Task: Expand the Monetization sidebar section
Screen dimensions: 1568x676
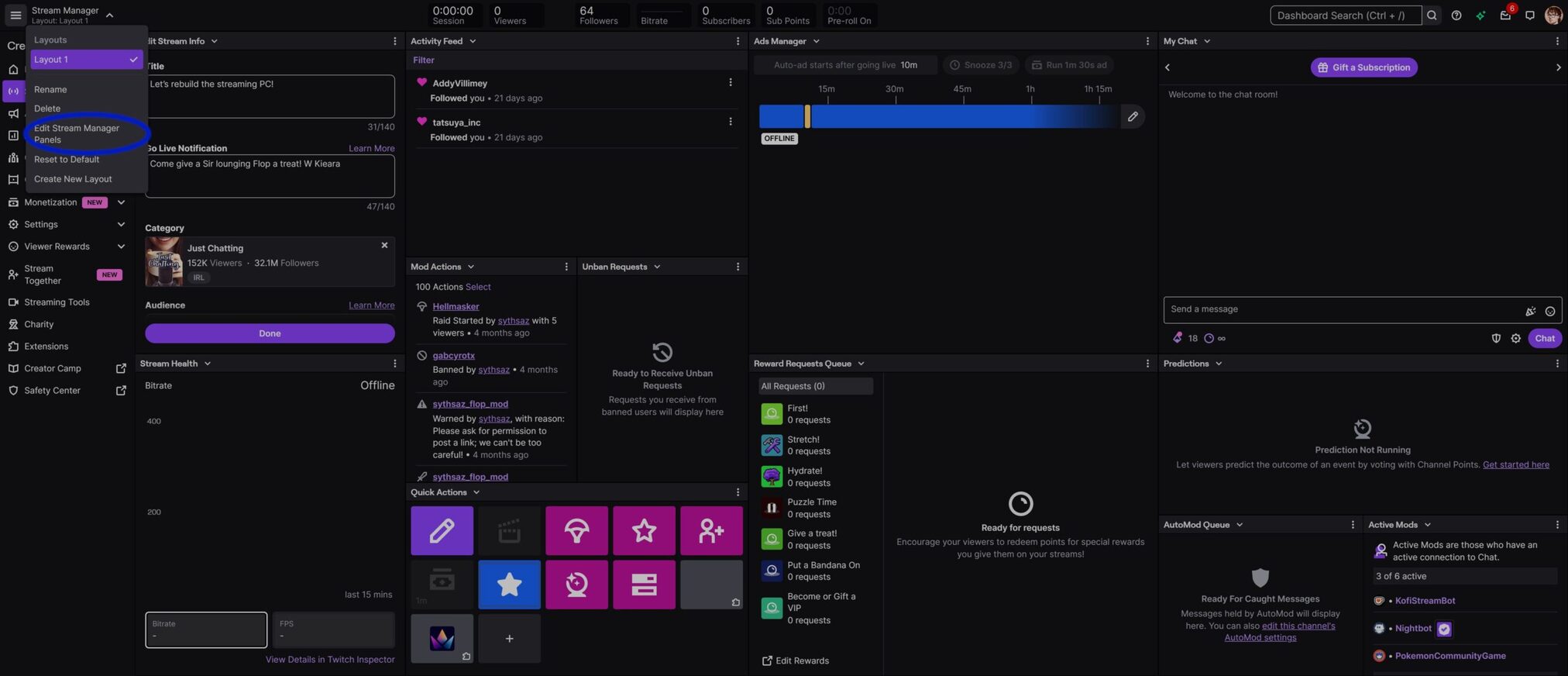Action: [x=121, y=203]
